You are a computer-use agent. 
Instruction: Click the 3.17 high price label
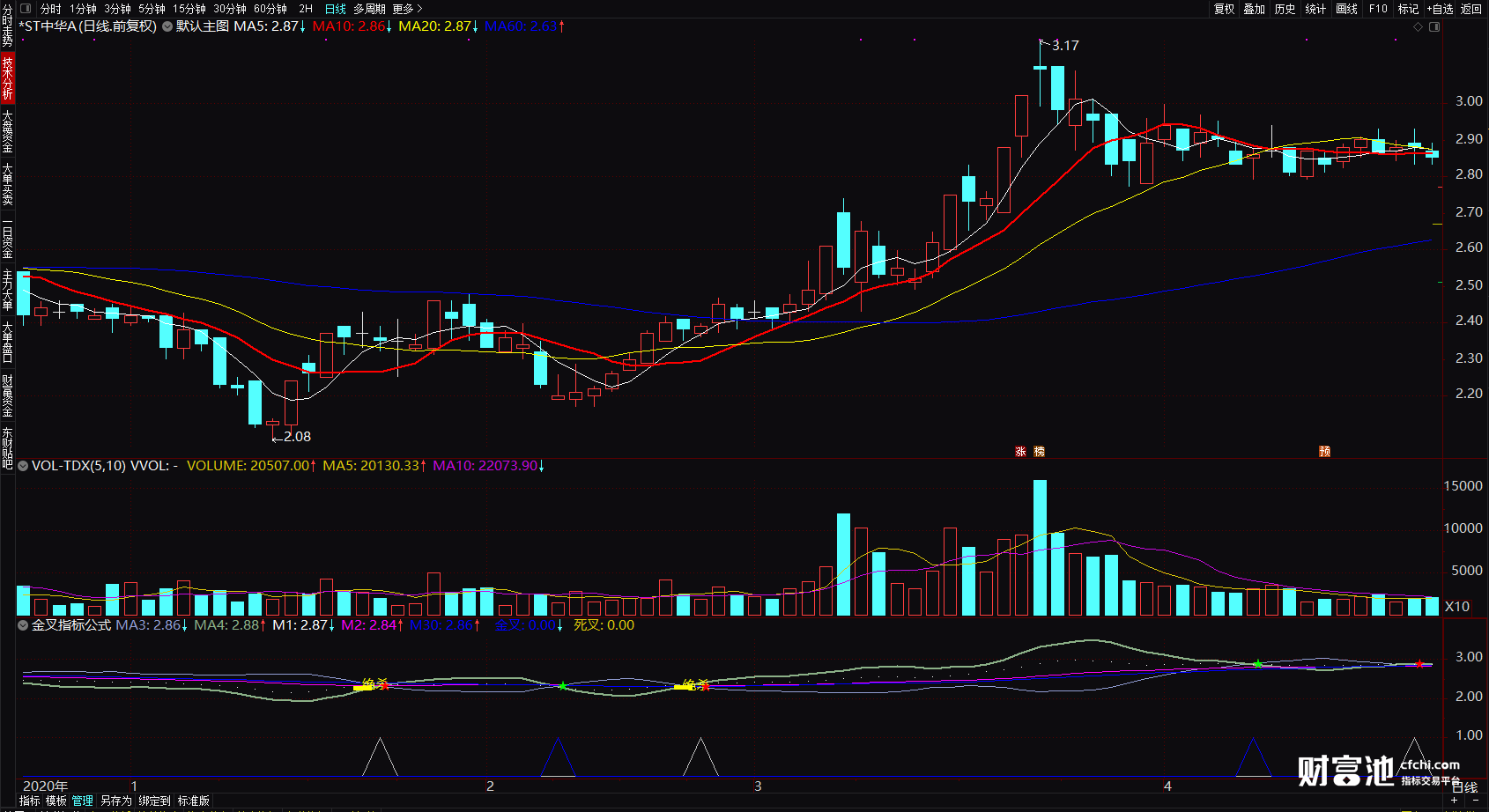(1065, 46)
